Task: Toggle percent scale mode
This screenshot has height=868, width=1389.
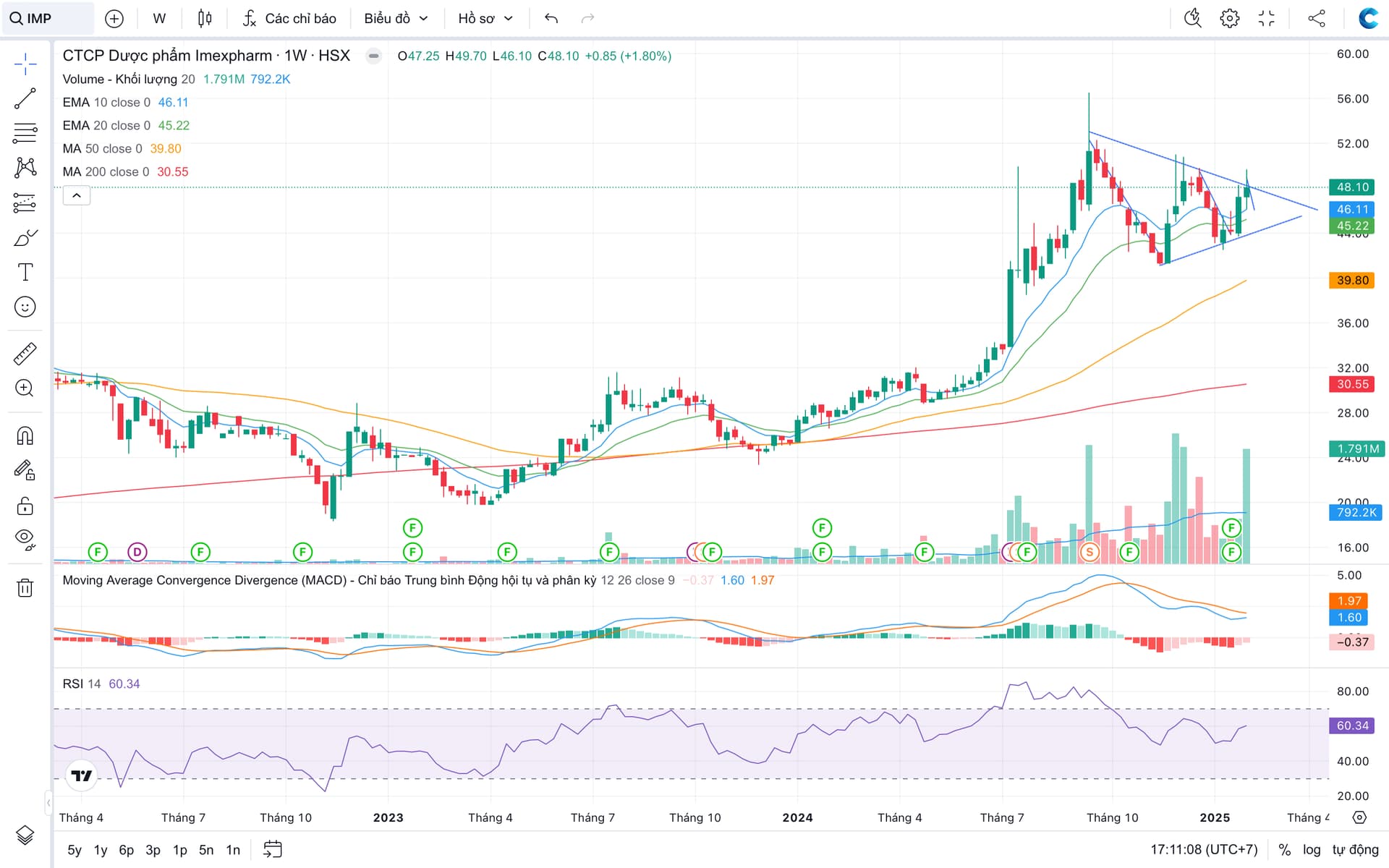Action: click(1284, 849)
